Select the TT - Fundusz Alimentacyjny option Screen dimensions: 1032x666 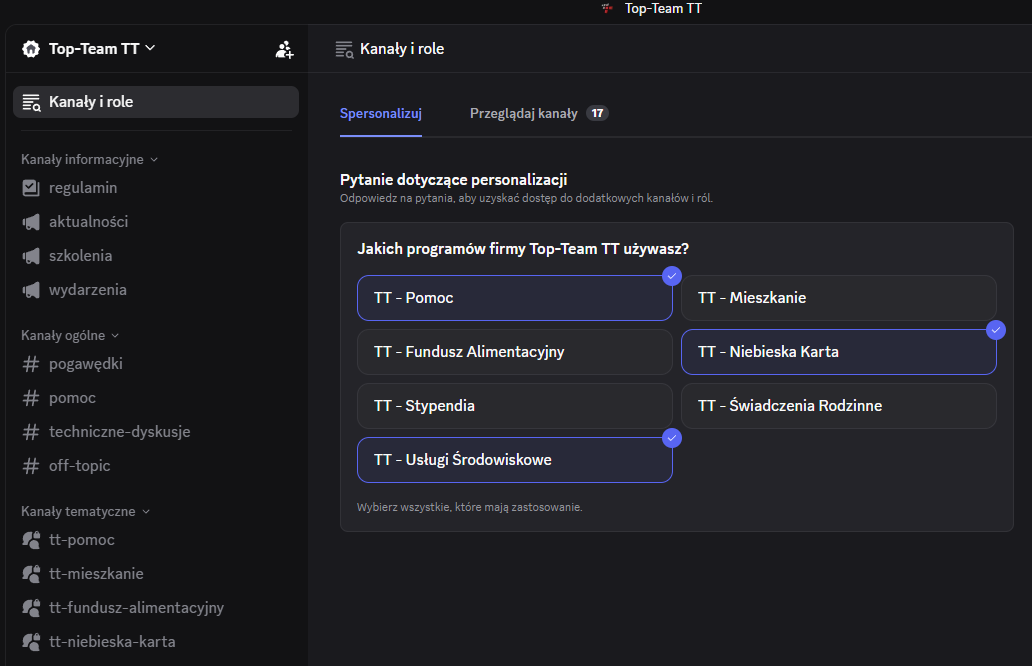[515, 352]
